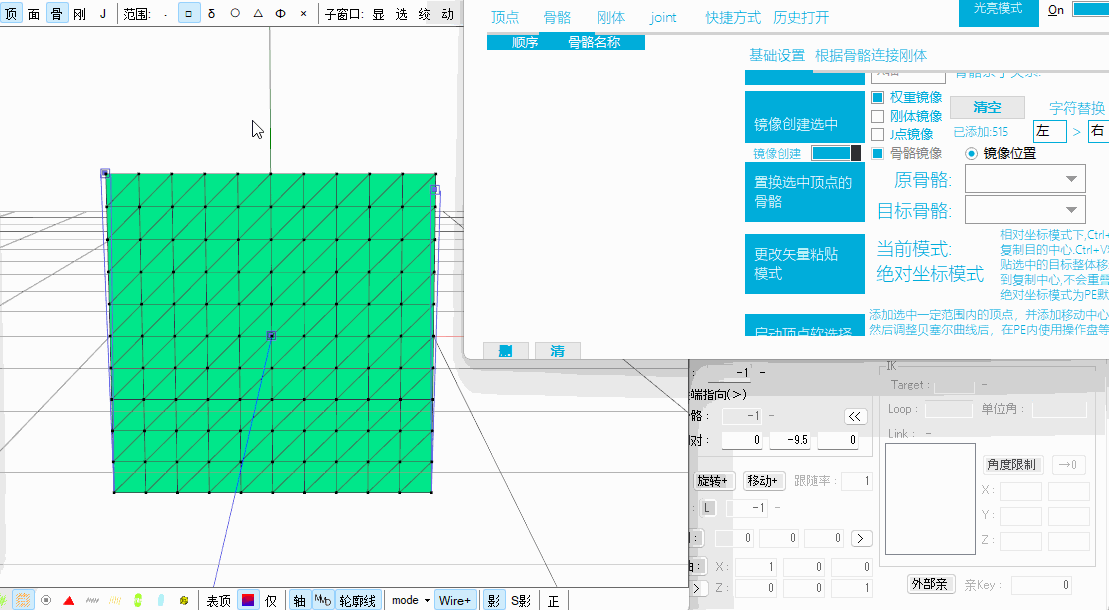Enable the J点镜像 checkbox

(877, 134)
